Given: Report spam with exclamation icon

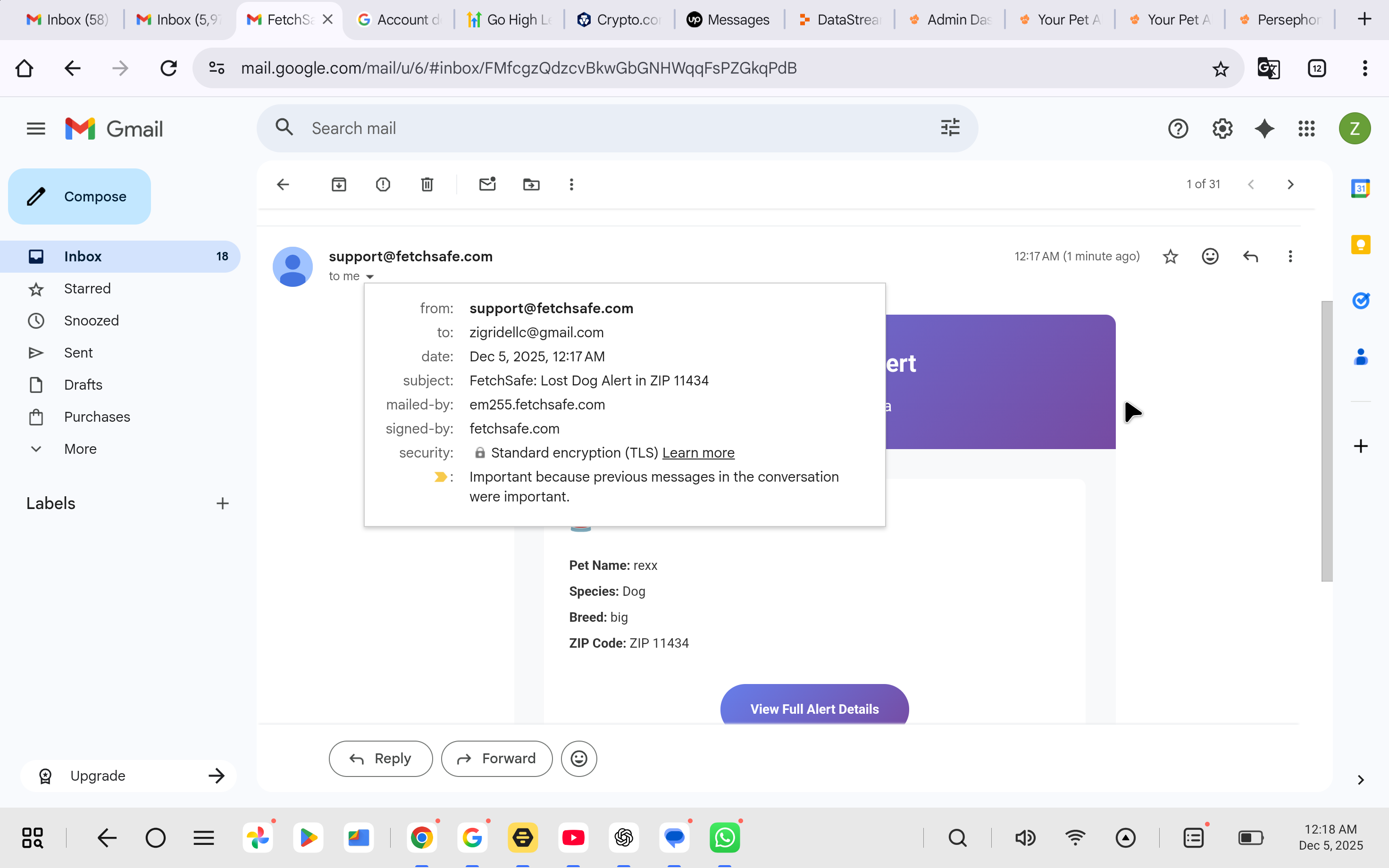Looking at the screenshot, I should coord(383,184).
